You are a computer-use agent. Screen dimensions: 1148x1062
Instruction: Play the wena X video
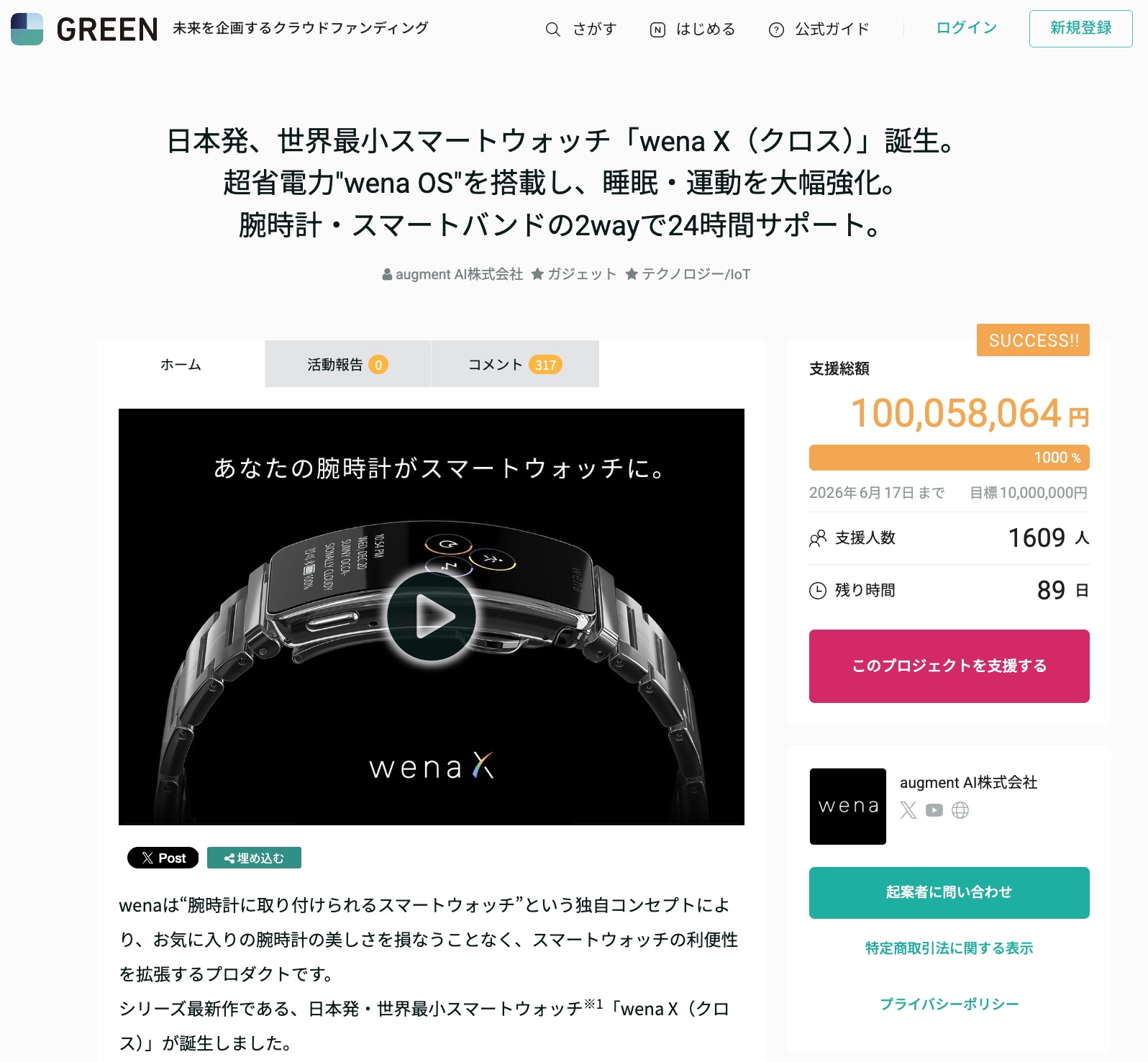432,616
